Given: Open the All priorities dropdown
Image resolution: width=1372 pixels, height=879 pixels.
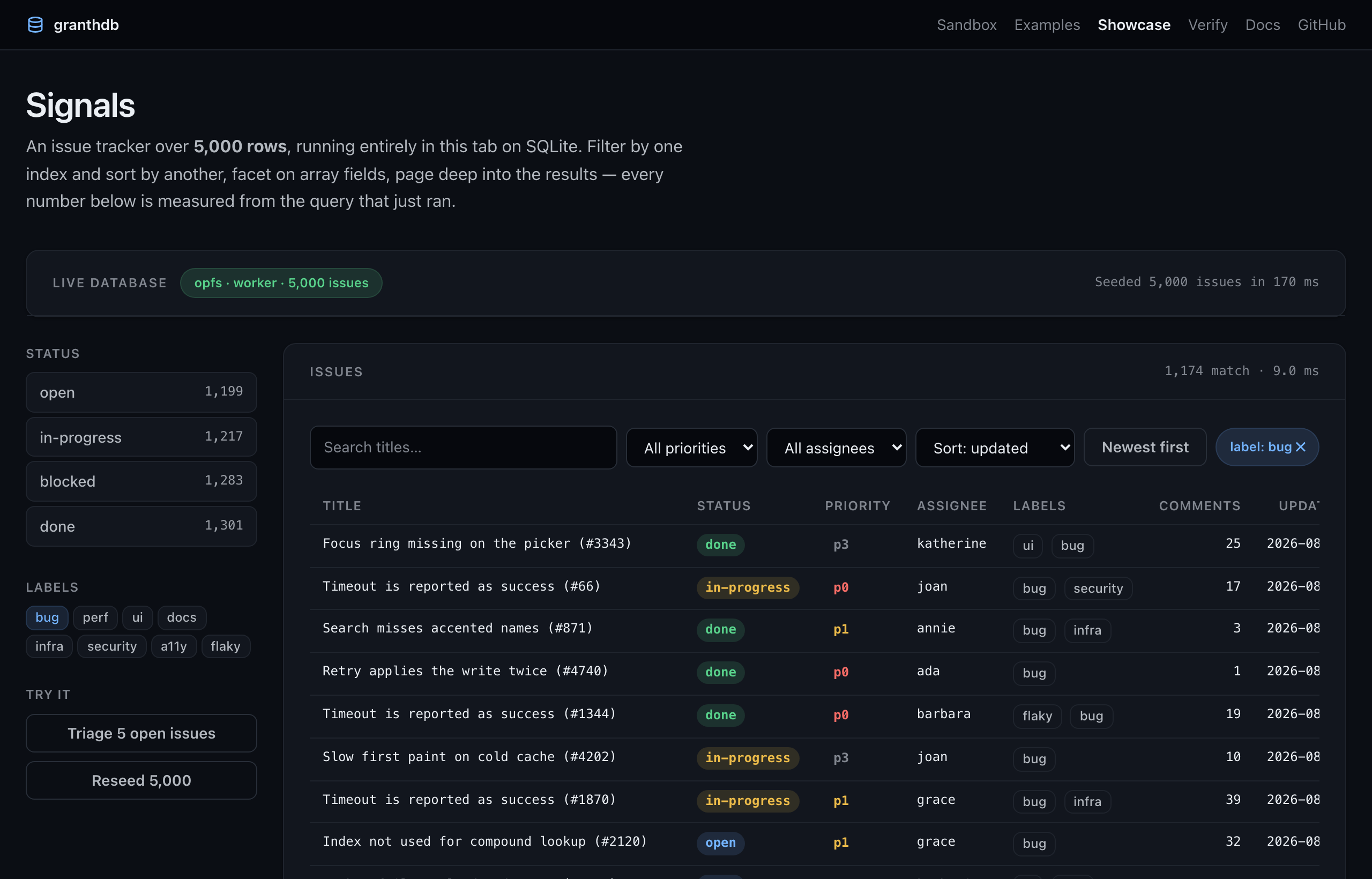Looking at the screenshot, I should point(691,448).
